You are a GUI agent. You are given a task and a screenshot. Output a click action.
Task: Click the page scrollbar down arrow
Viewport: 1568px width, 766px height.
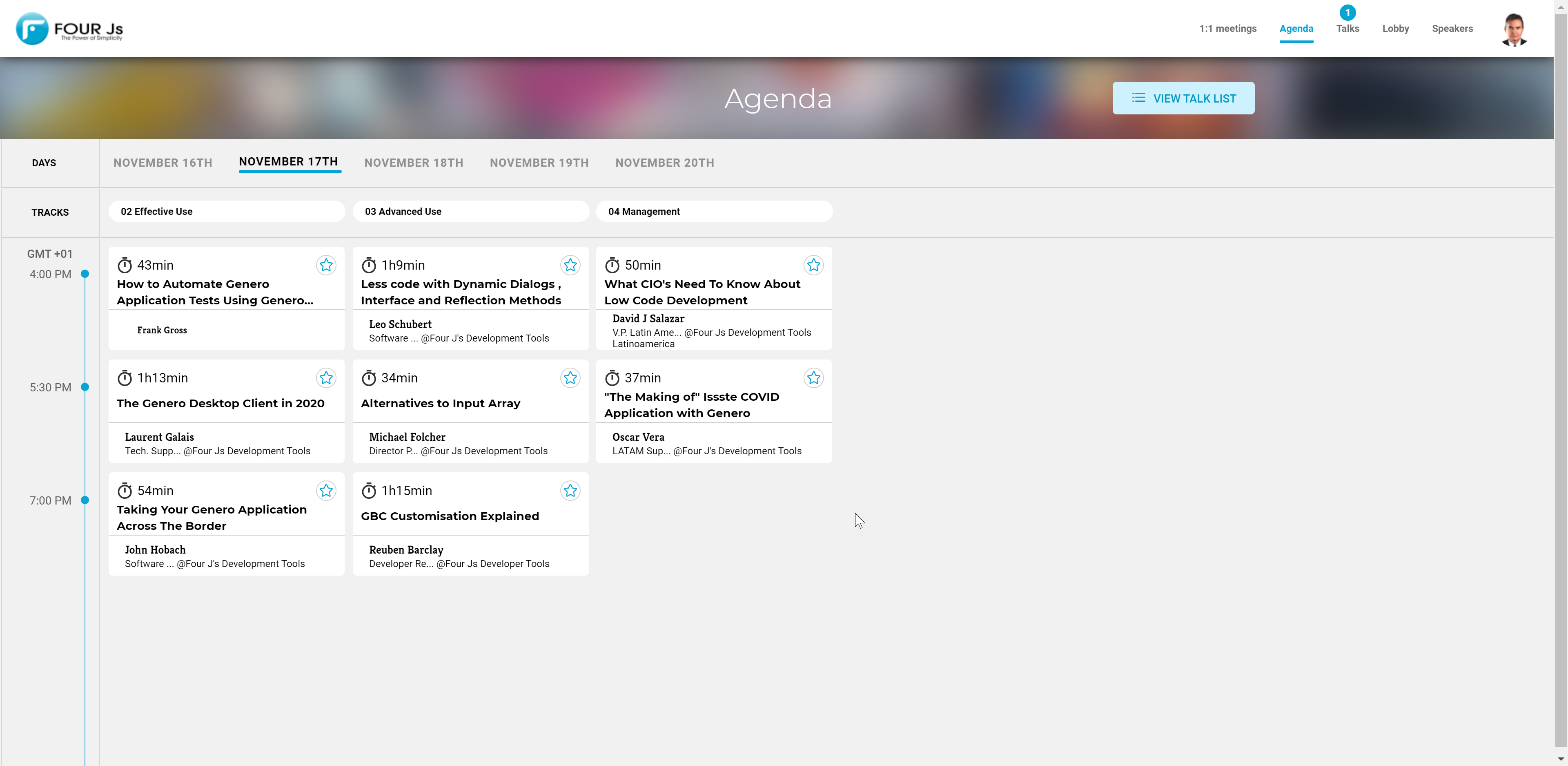coord(1561,759)
